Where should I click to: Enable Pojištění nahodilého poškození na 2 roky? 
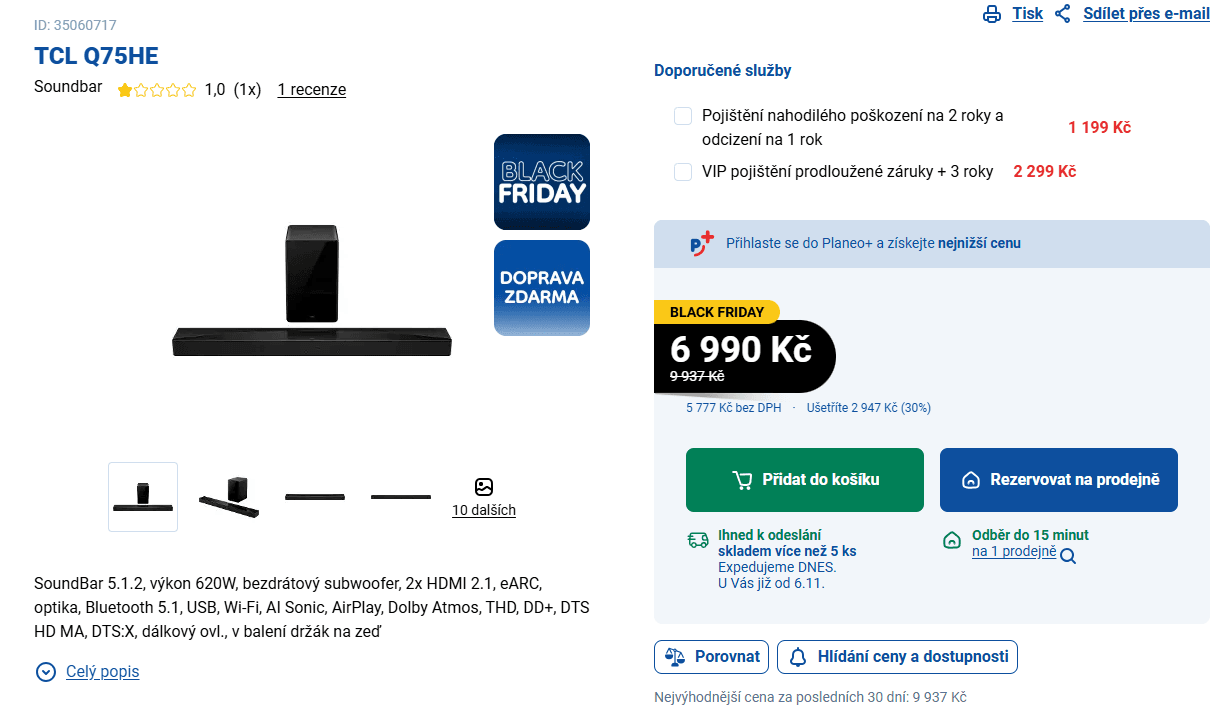click(x=683, y=116)
